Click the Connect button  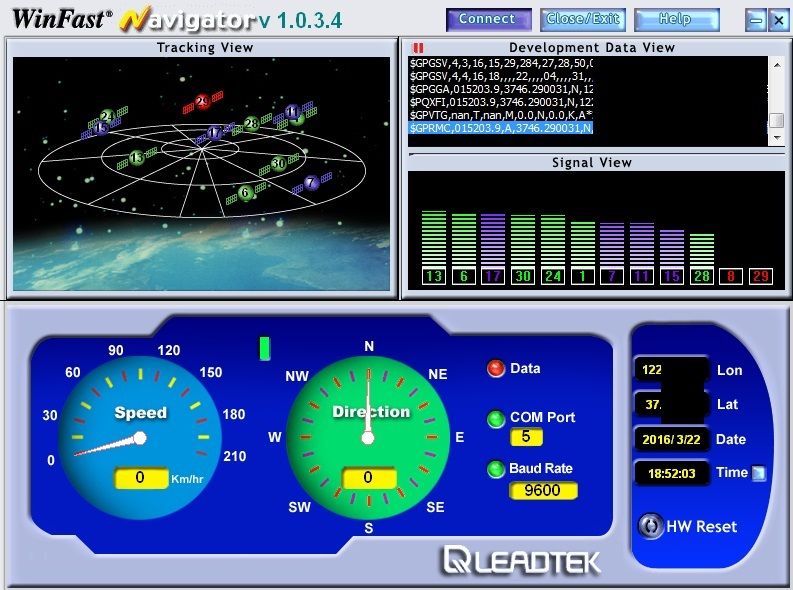(489, 20)
